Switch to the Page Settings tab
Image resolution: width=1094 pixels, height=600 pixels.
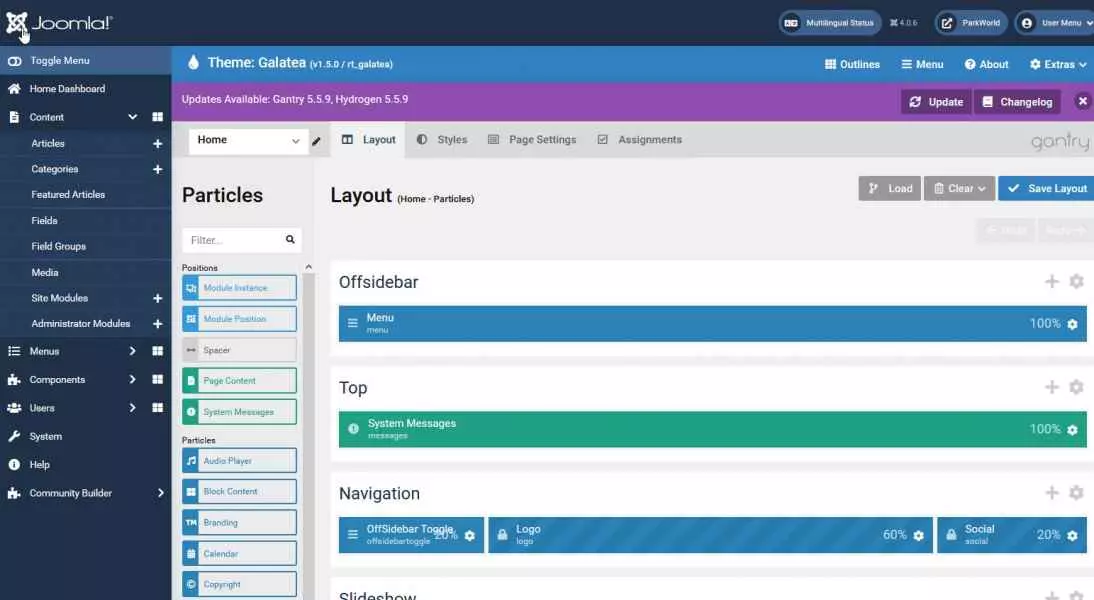[532, 140]
